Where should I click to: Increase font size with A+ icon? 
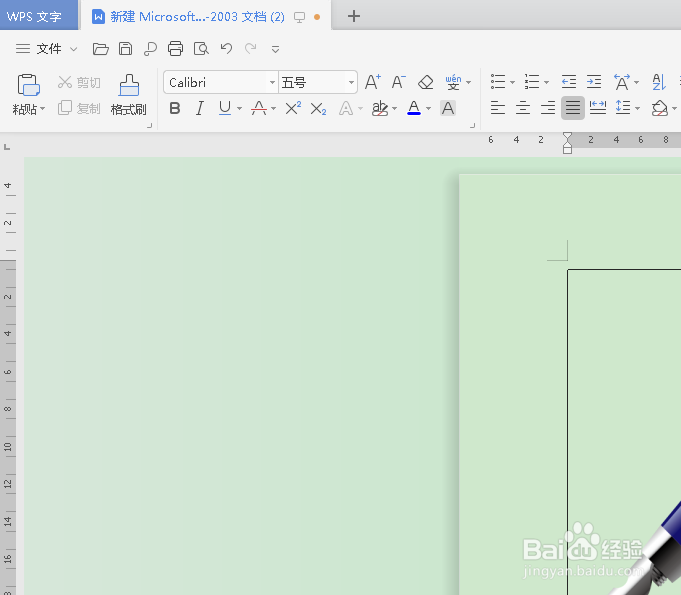pyautogui.click(x=373, y=82)
